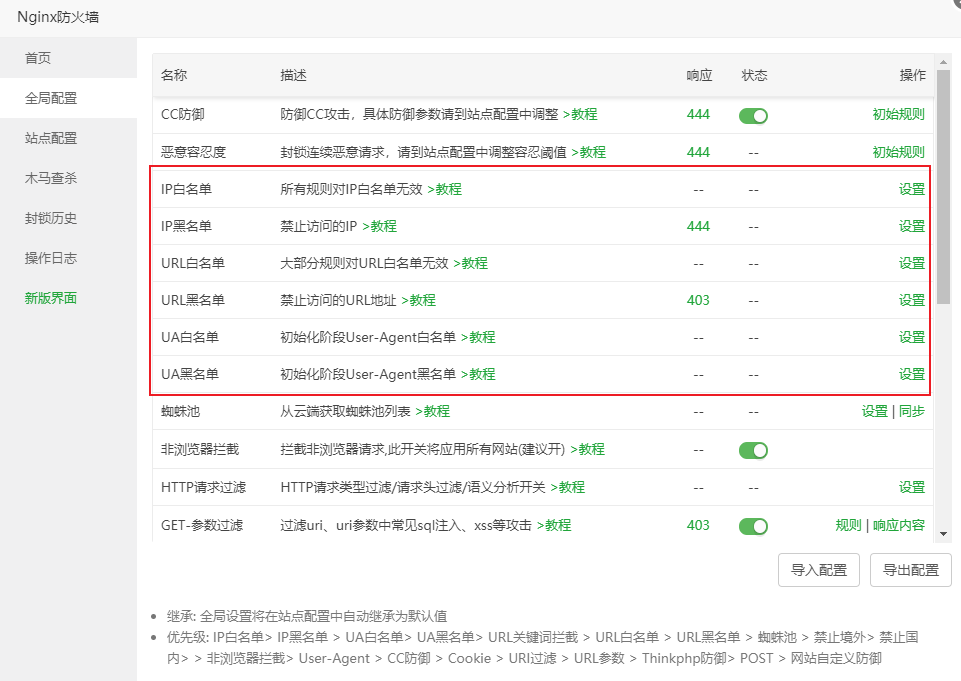Click 设置 for the HTTP请求过滤 row
Viewport: 961px width, 681px height.
point(911,487)
